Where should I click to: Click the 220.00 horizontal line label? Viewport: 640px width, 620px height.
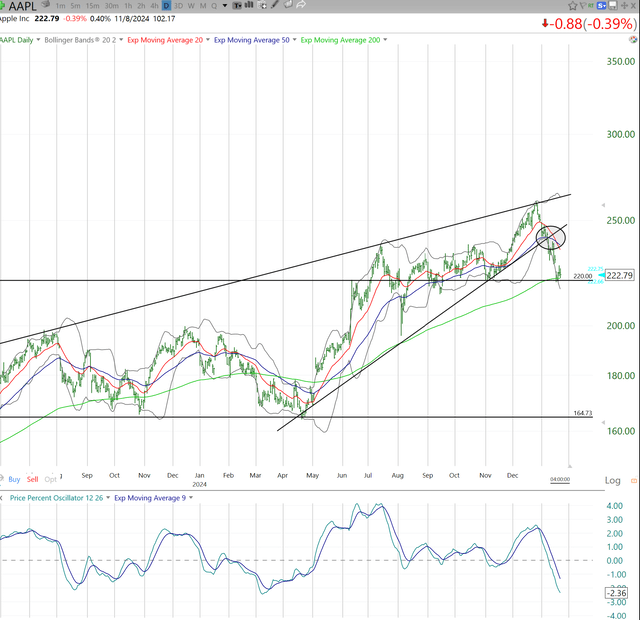pos(582,276)
